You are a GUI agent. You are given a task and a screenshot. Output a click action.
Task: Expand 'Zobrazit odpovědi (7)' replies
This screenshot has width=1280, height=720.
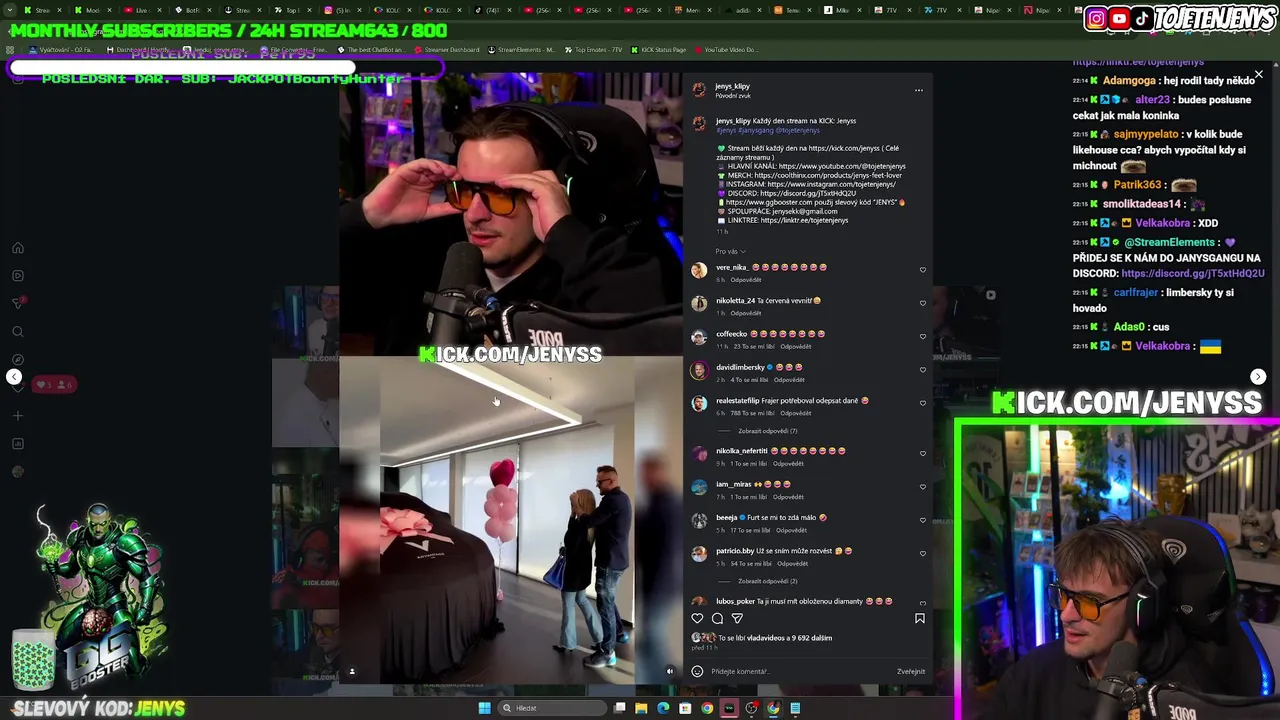pyautogui.click(x=768, y=431)
